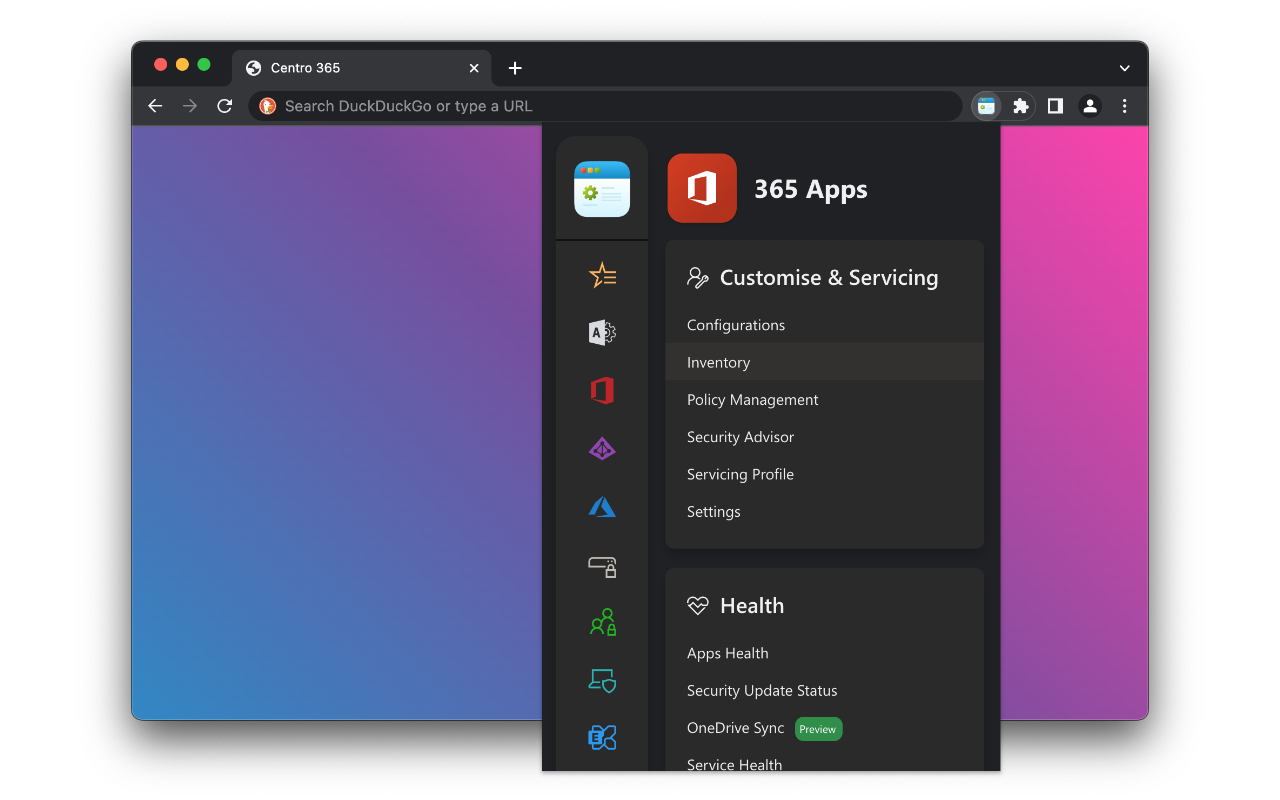Viewport: 1280px width, 800px height.
Task: Open Servicing Profile
Action: (x=740, y=474)
